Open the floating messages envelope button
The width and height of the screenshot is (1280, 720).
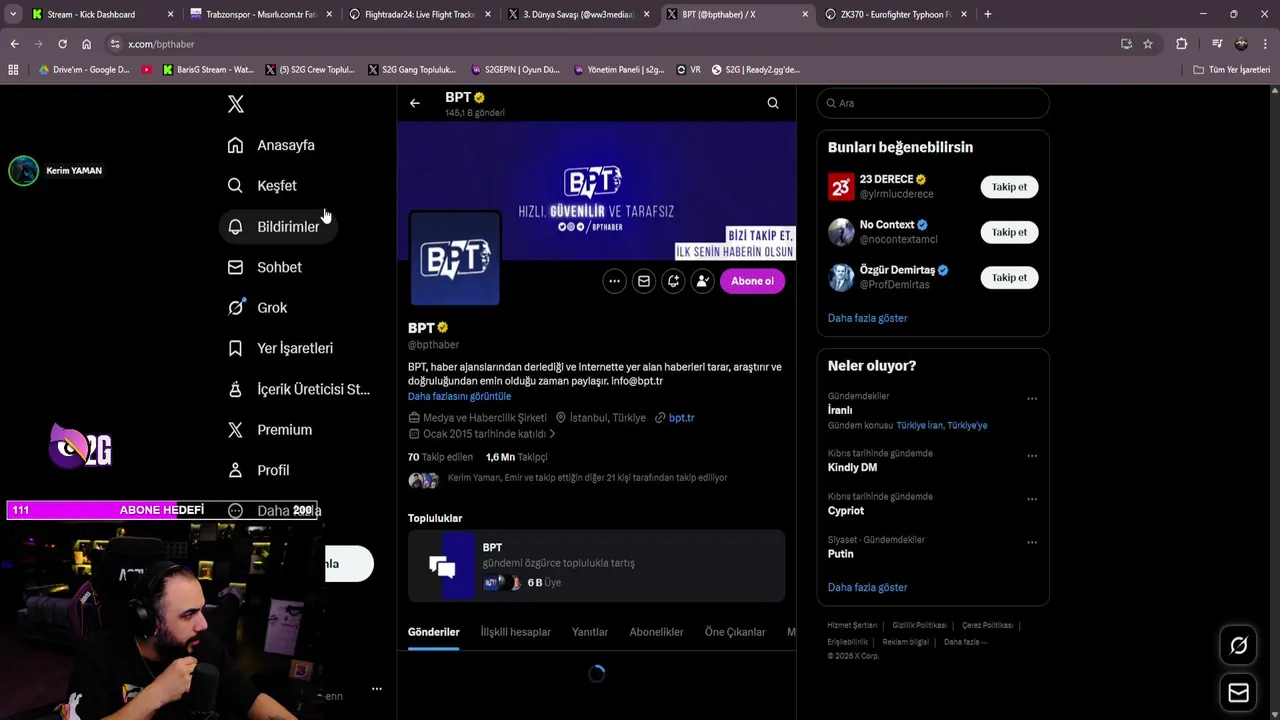pos(1238,693)
